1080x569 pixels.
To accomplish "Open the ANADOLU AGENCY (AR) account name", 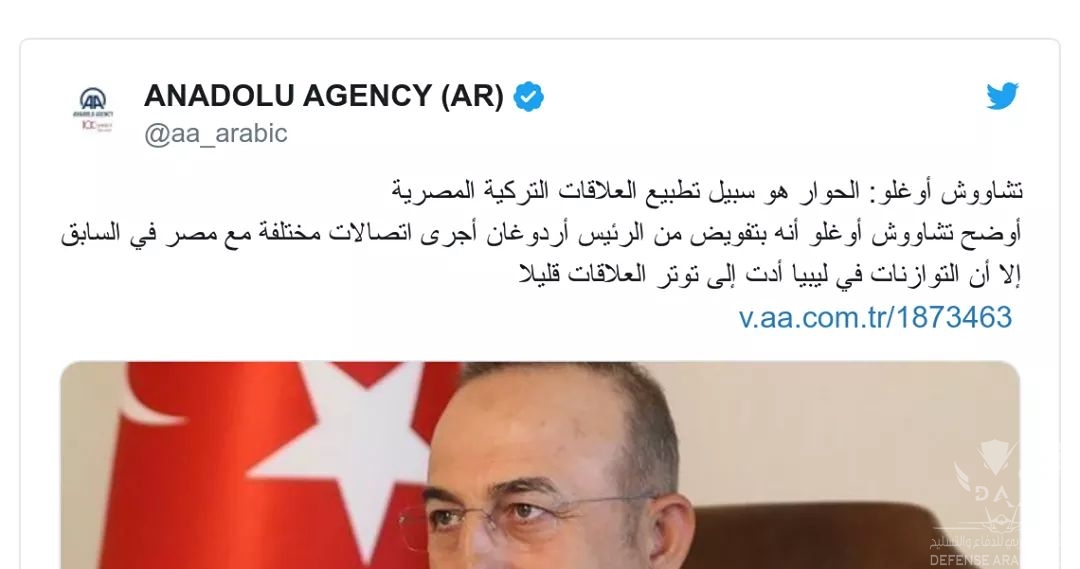I will pyautogui.click(x=324, y=96).
